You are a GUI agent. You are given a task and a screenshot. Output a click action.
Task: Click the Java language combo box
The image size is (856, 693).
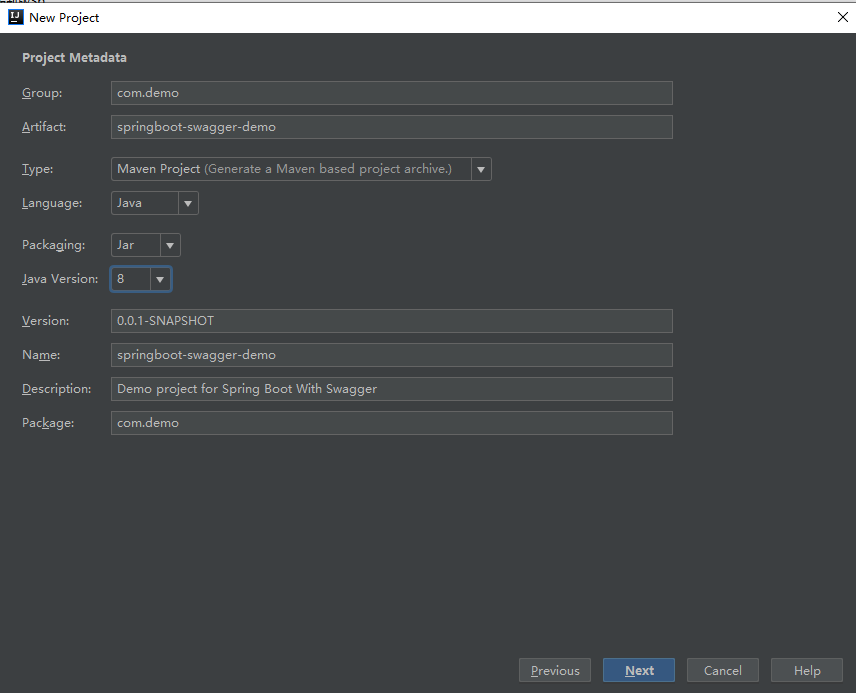click(154, 203)
